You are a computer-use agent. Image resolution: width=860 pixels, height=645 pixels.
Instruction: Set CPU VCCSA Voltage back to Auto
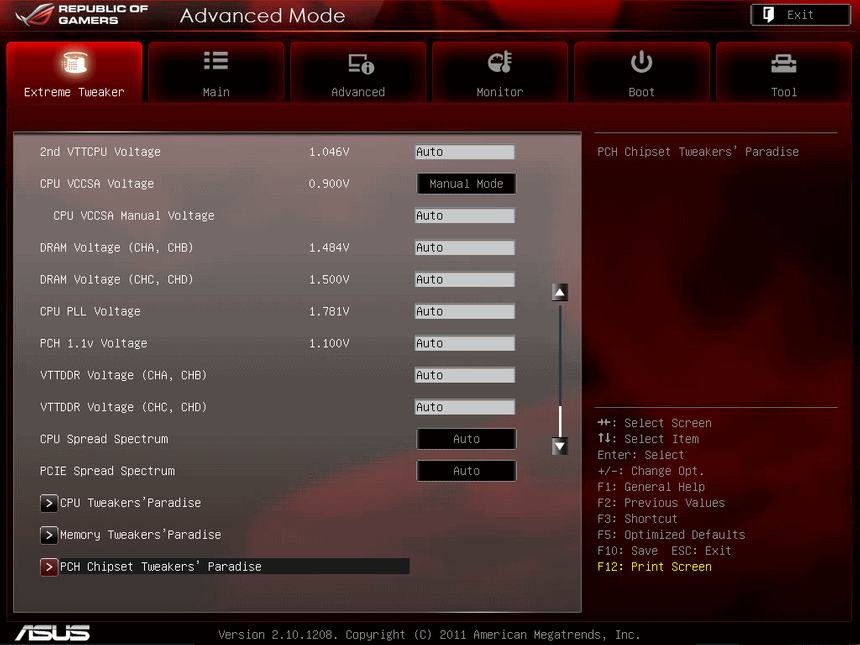[x=465, y=183]
